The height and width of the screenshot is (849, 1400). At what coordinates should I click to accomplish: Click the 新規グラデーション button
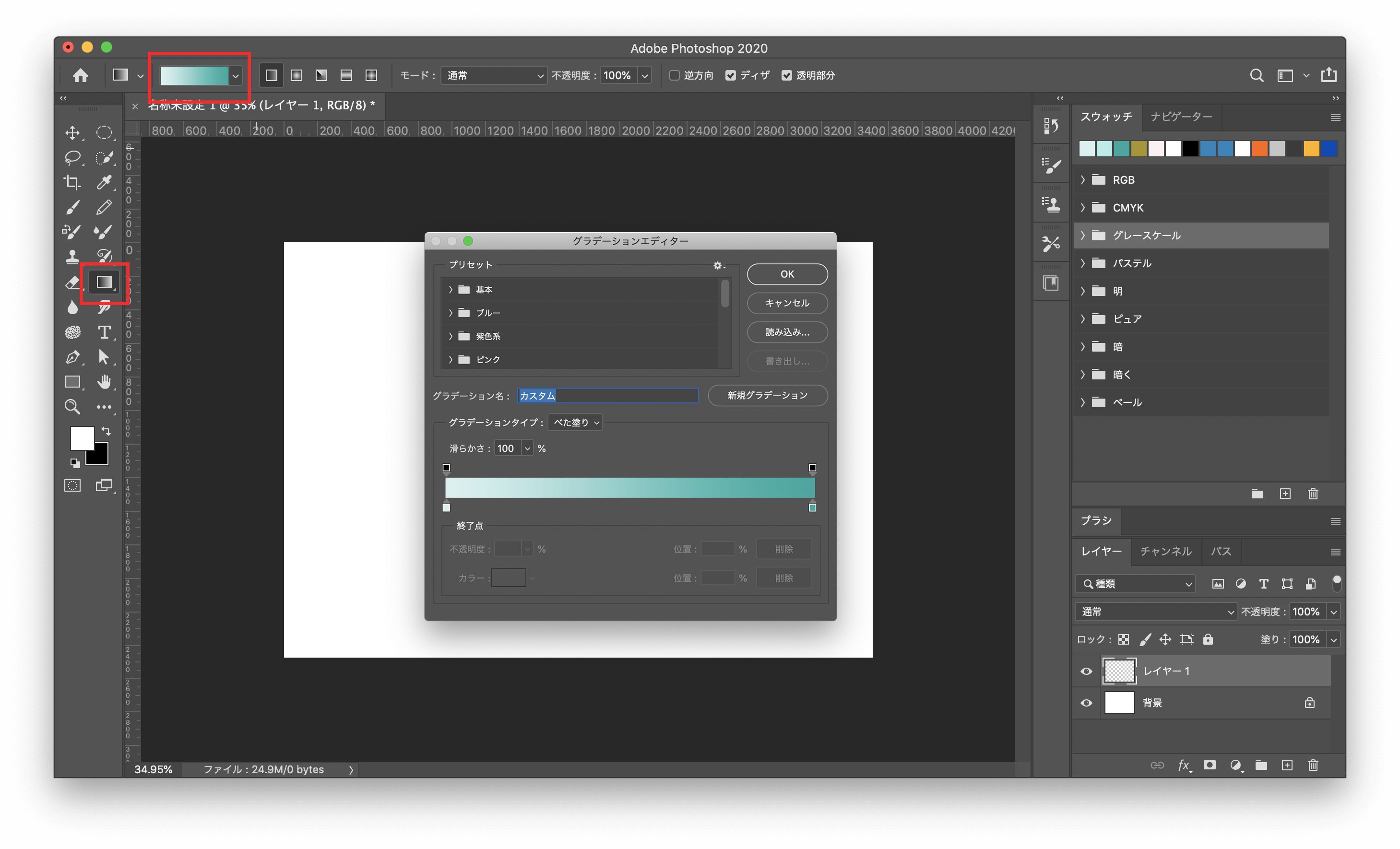point(768,395)
